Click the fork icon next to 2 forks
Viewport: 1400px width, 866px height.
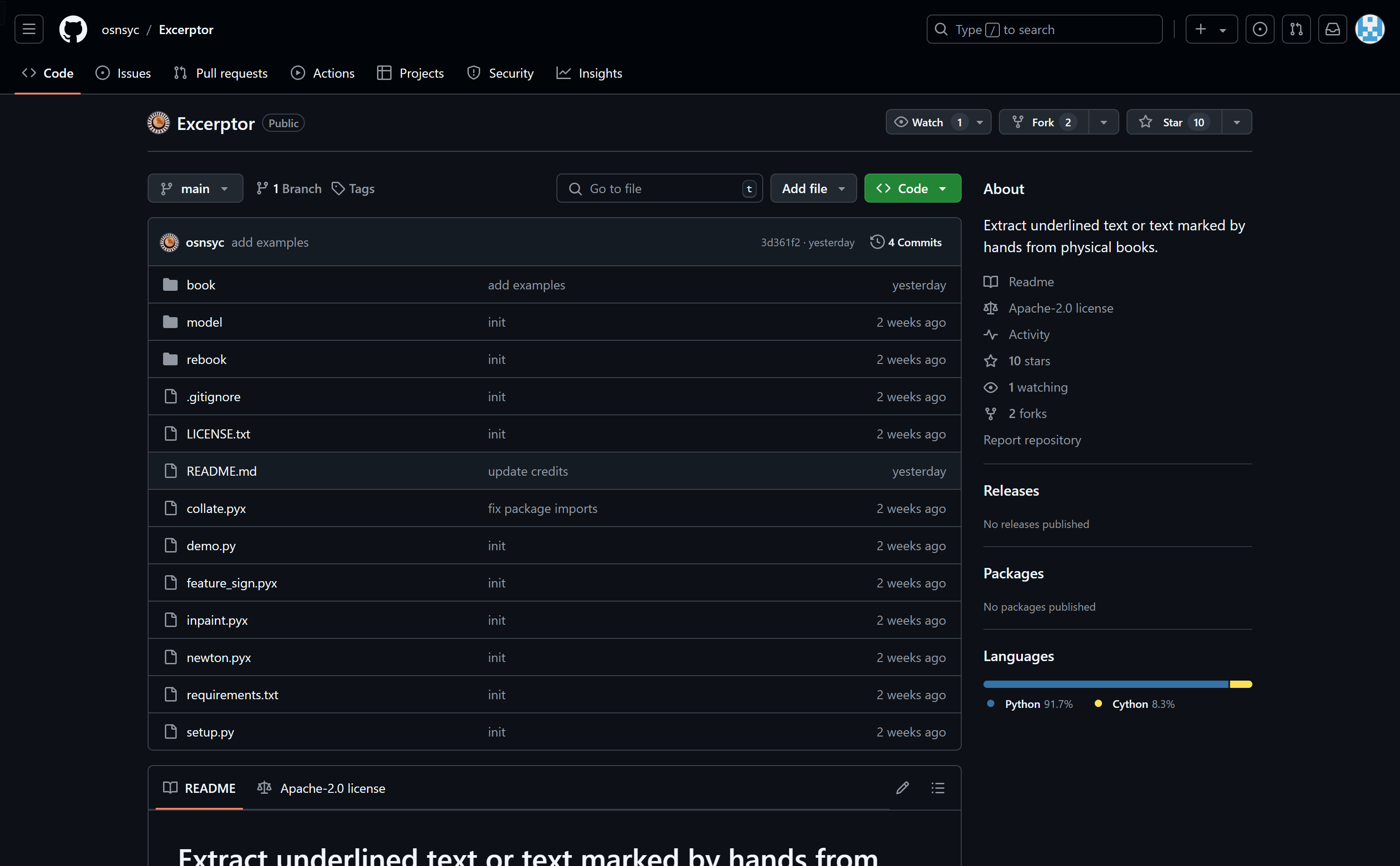[x=991, y=413]
